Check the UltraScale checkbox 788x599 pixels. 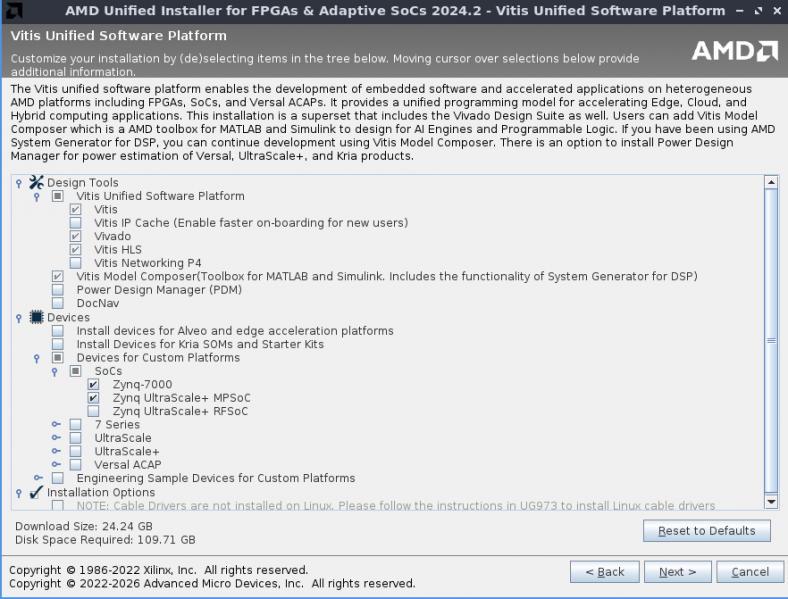(75, 438)
